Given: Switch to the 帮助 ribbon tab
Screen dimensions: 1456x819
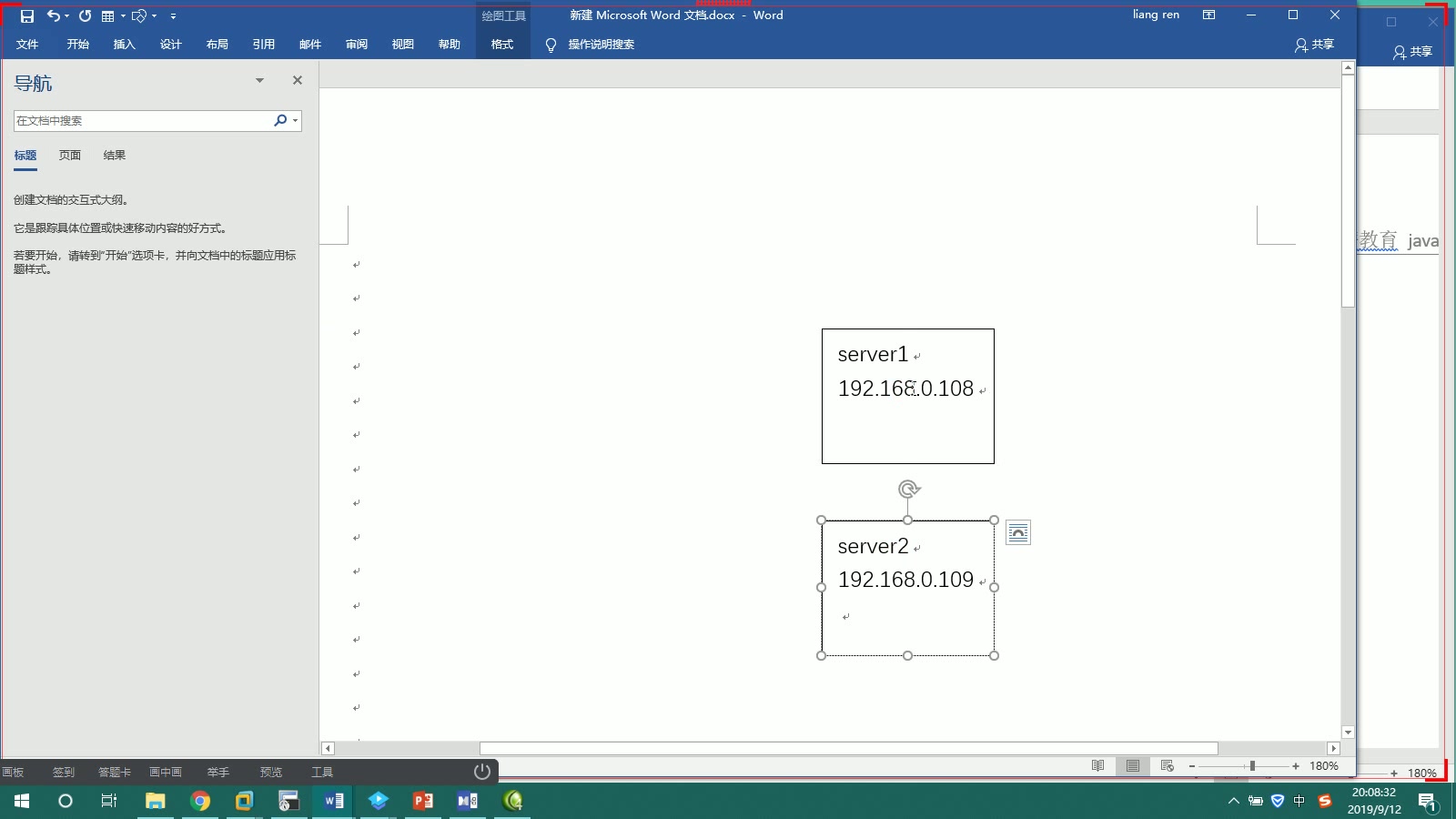Looking at the screenshot, I should click(450, 45).
